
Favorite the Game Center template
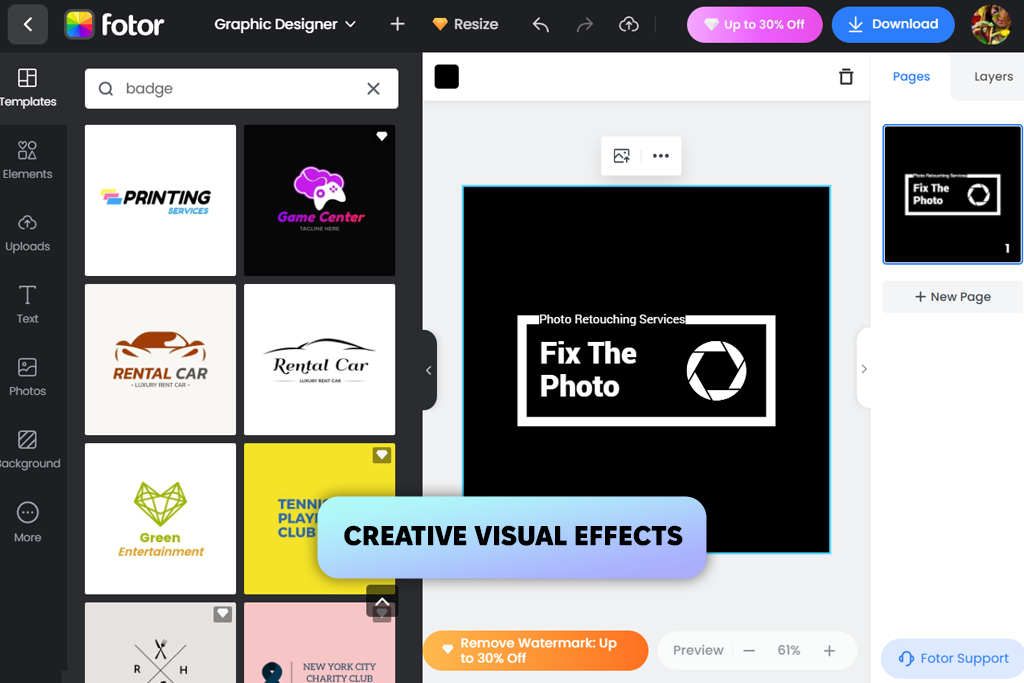[x=382, y=136]
